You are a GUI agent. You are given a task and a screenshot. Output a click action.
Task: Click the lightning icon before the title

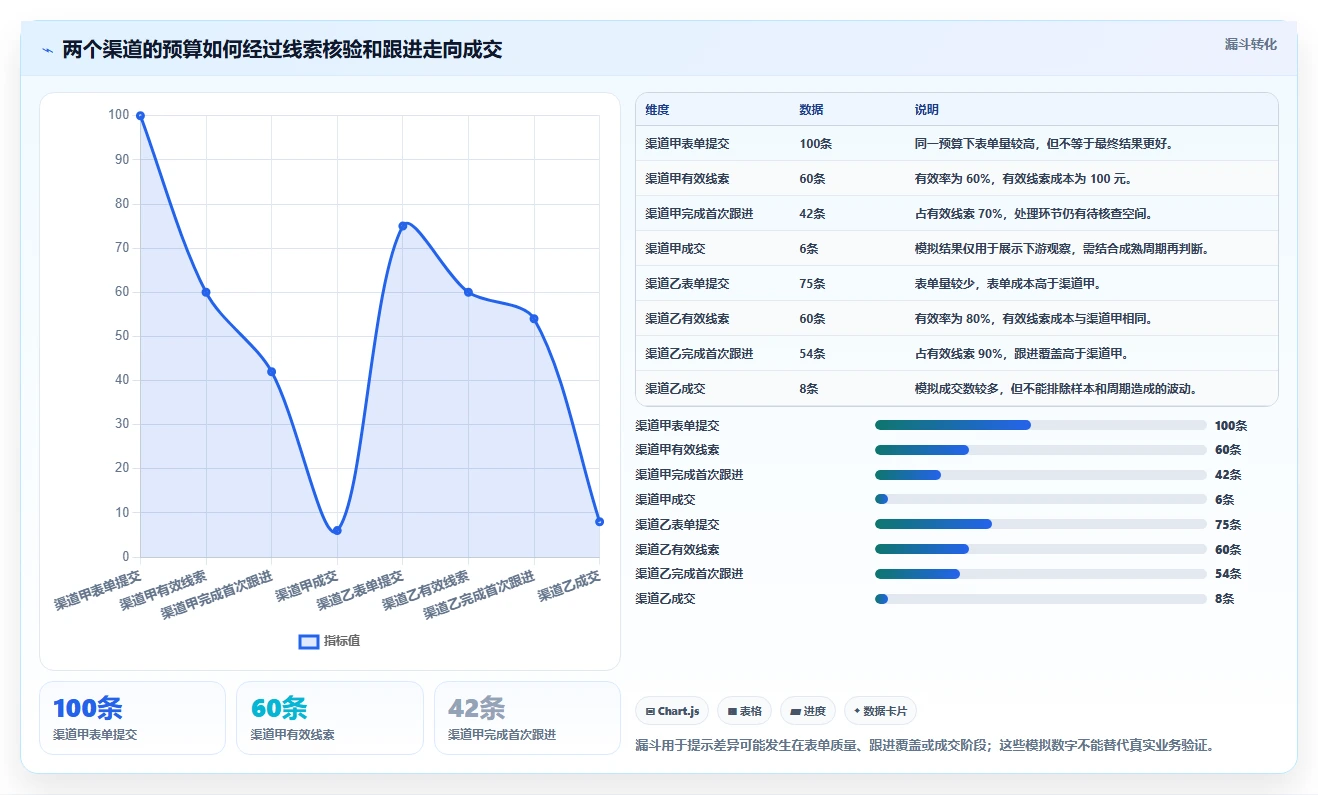(x=47, y=50)
